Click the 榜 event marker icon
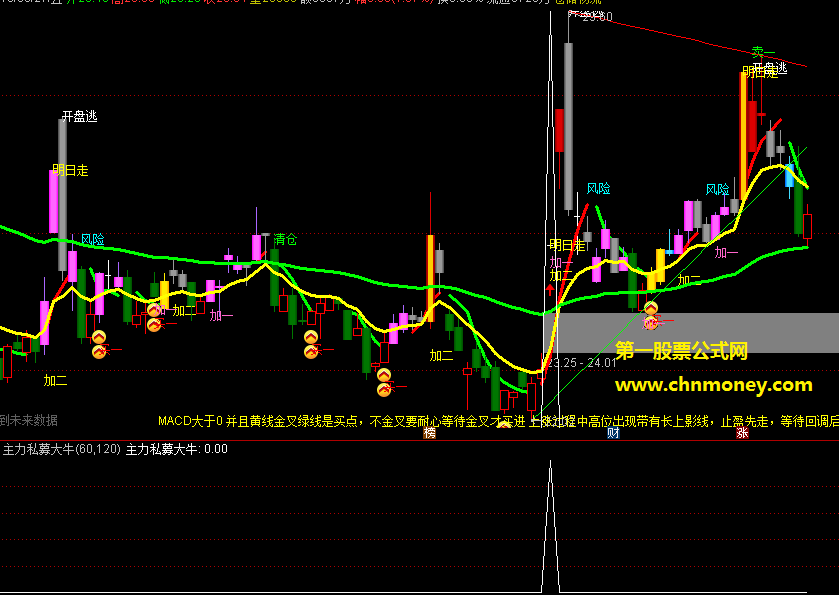This screenshot has width=839, height=595. point(429,432)
